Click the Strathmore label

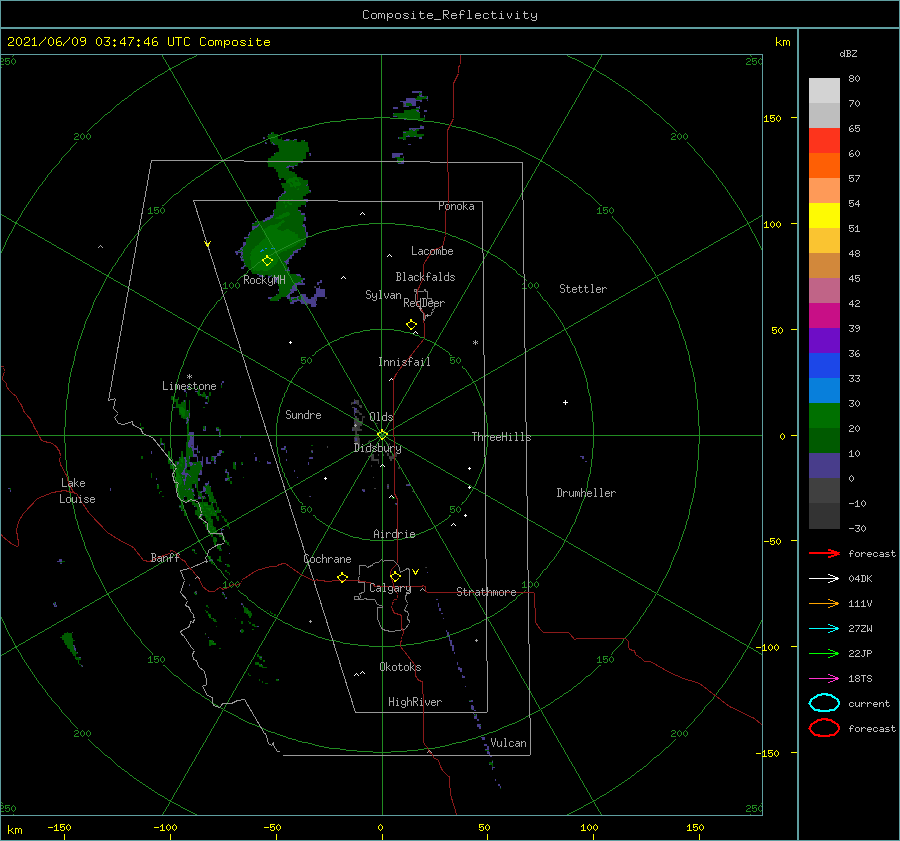486,592
